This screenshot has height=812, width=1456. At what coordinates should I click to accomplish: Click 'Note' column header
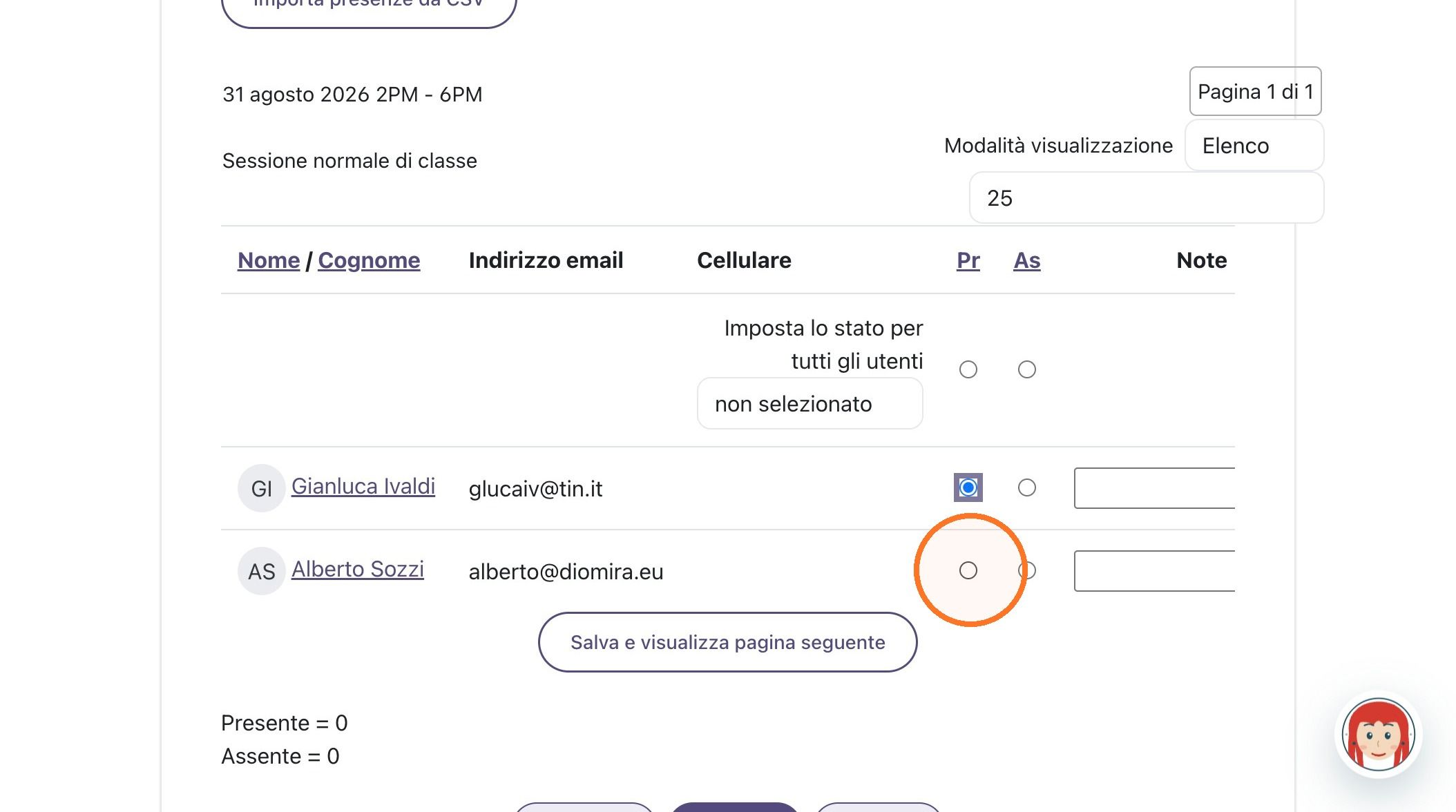[x=1202, y=260]
